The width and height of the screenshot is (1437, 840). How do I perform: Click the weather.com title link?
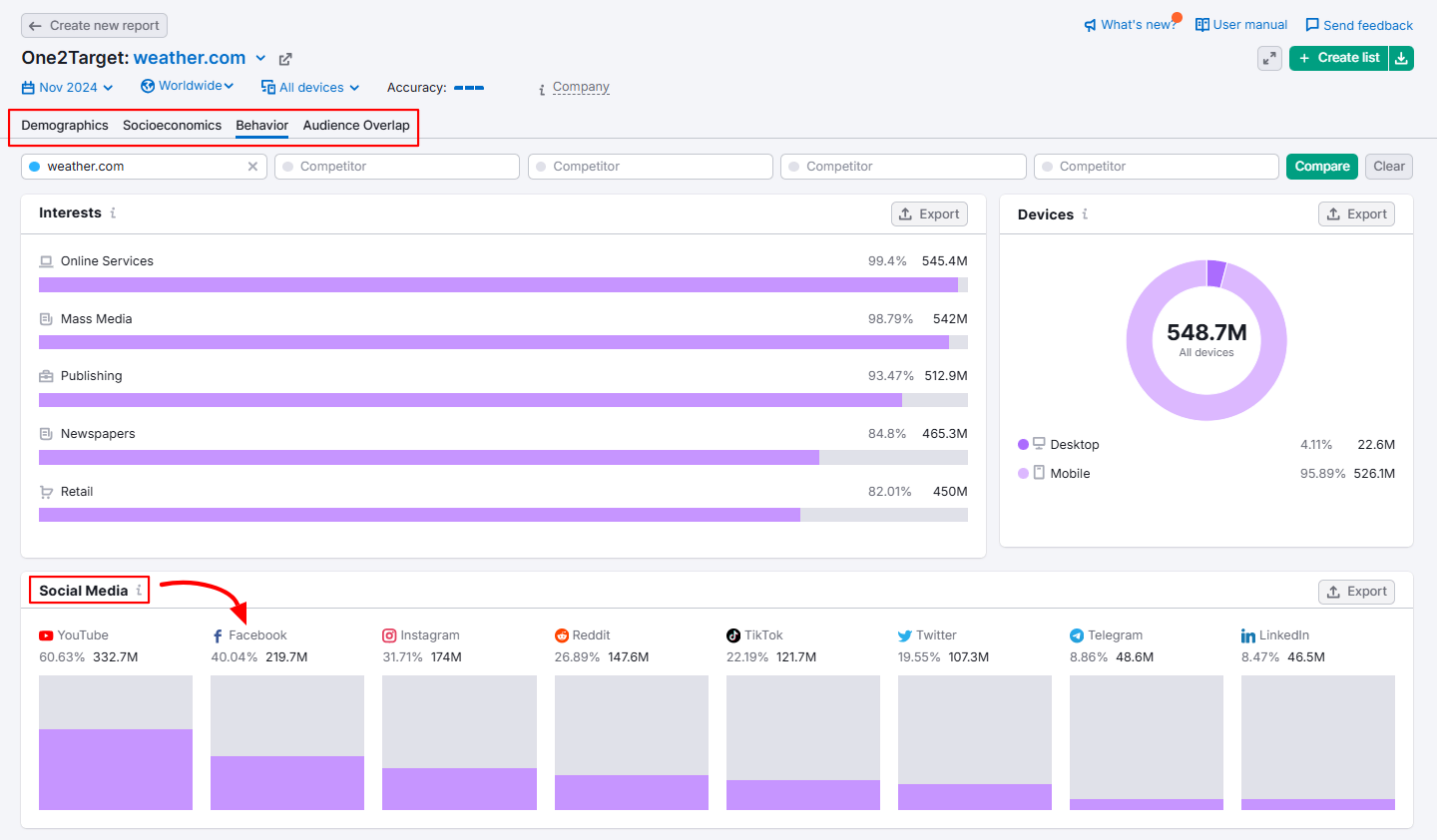click(190, 58)
